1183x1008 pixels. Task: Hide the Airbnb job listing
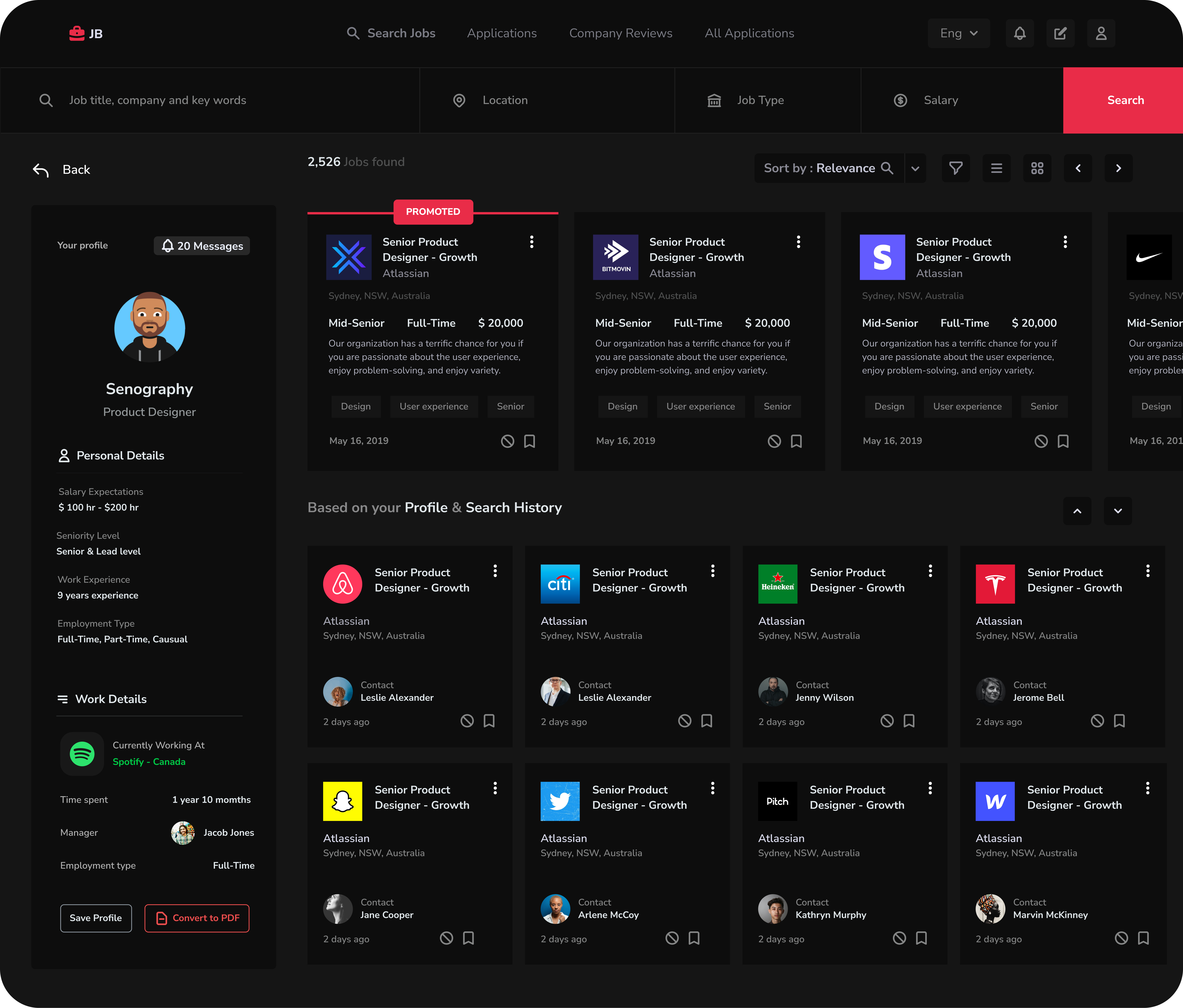(467, 721)
